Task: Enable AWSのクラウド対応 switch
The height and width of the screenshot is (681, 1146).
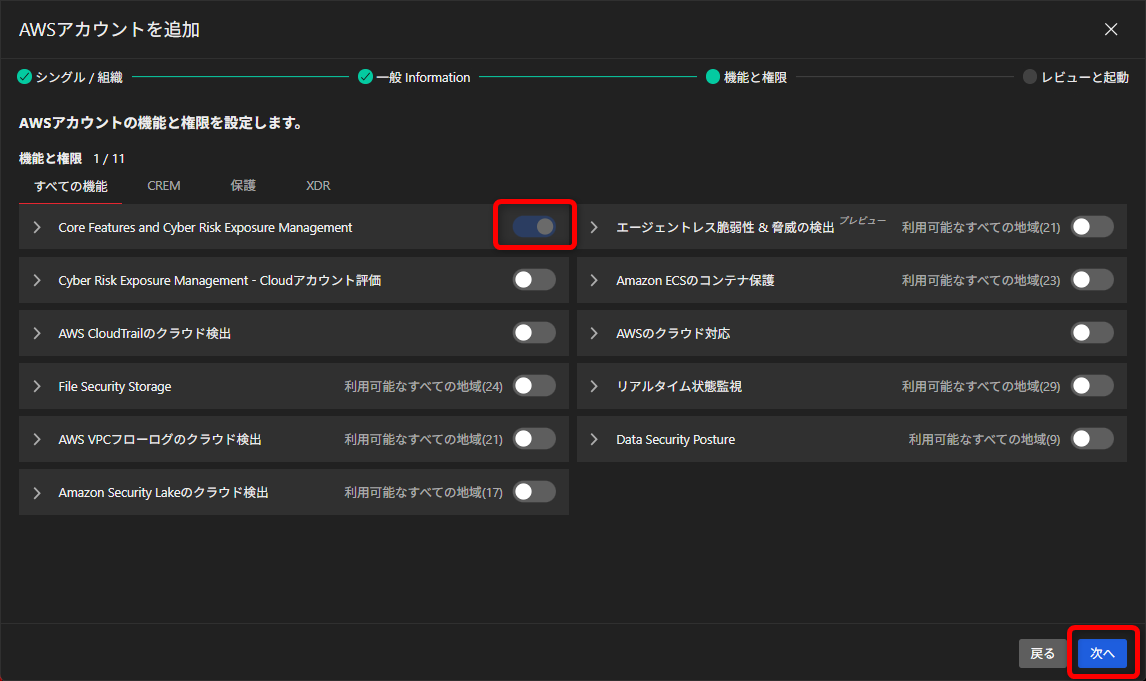Action: [1093, 333]
